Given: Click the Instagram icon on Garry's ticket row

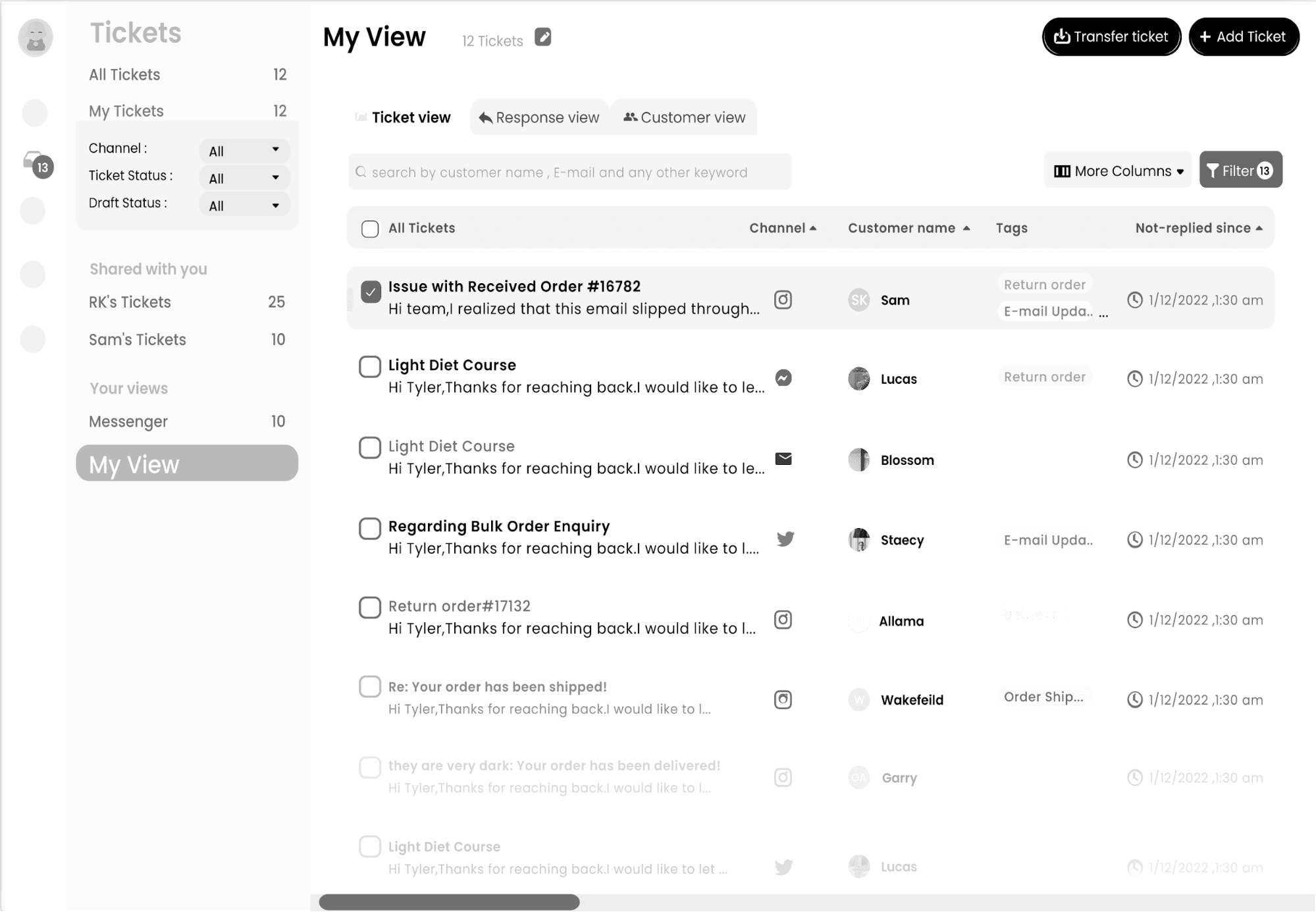Looking at the screenshot, I should click(783, 778).
